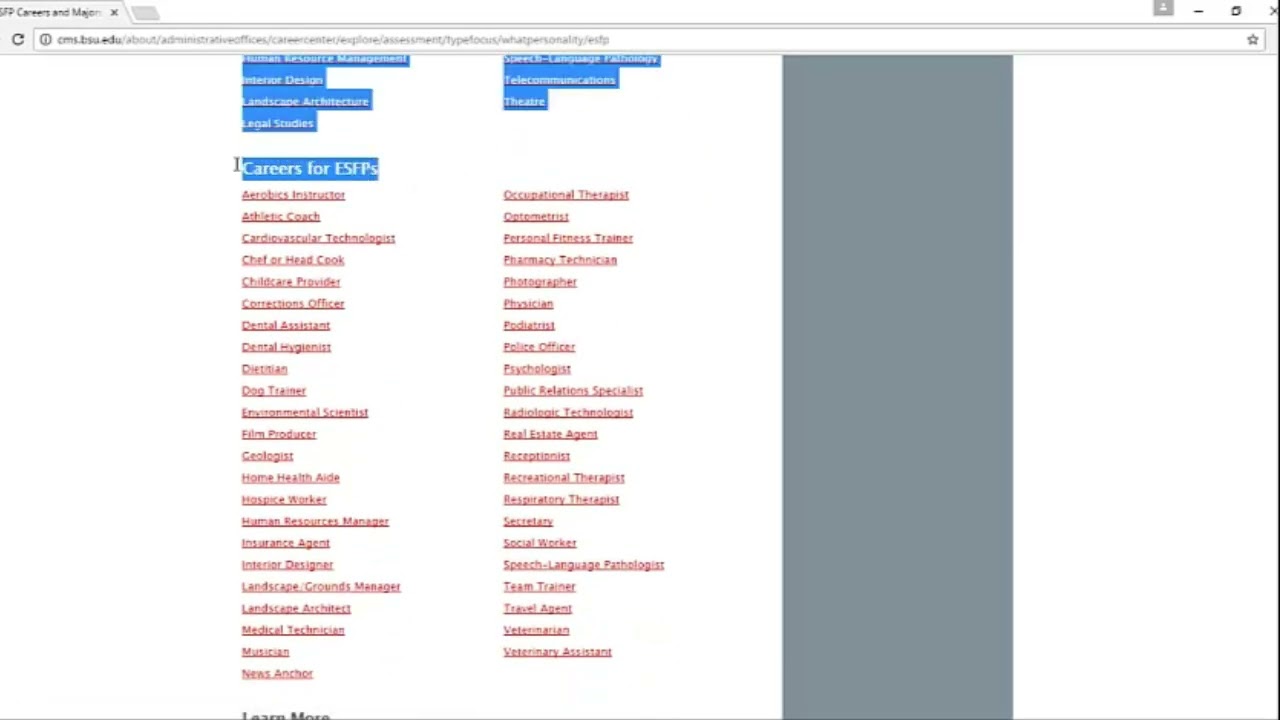
Task: Open the Travel Agent link
Action: (537, 608)
